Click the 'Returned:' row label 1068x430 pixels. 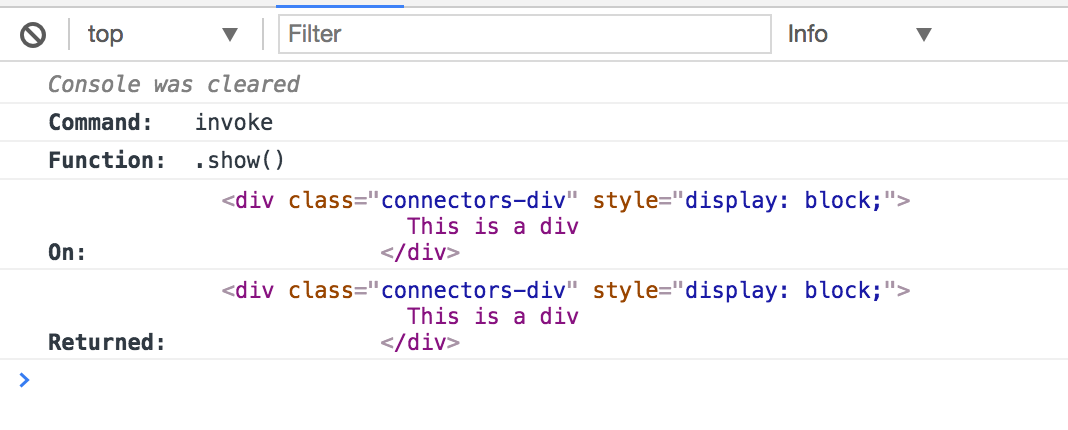point(106,343)
